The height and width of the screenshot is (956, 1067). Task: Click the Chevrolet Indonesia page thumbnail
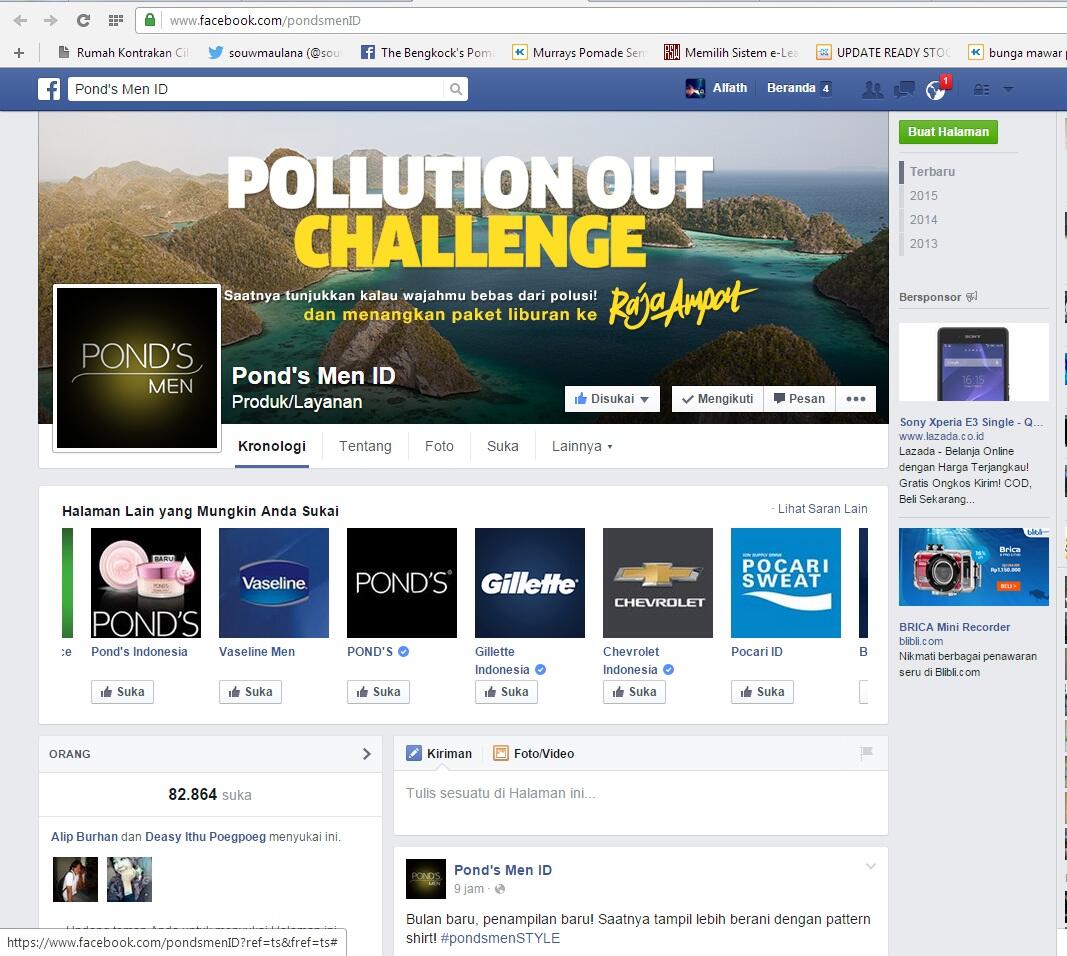tap(658, 583)
